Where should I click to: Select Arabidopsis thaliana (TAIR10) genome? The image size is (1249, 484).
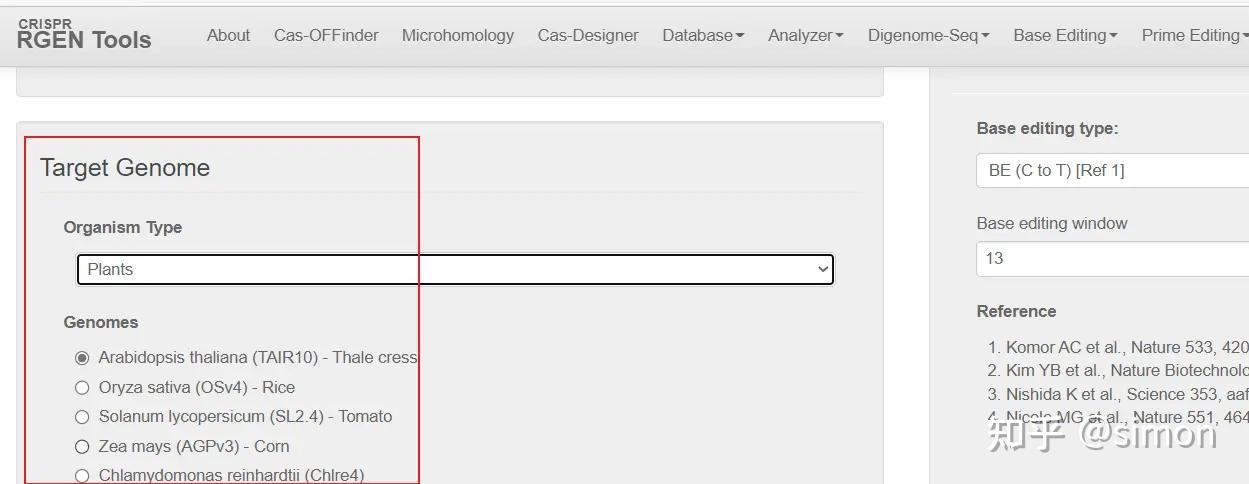(x=82, y=357)
